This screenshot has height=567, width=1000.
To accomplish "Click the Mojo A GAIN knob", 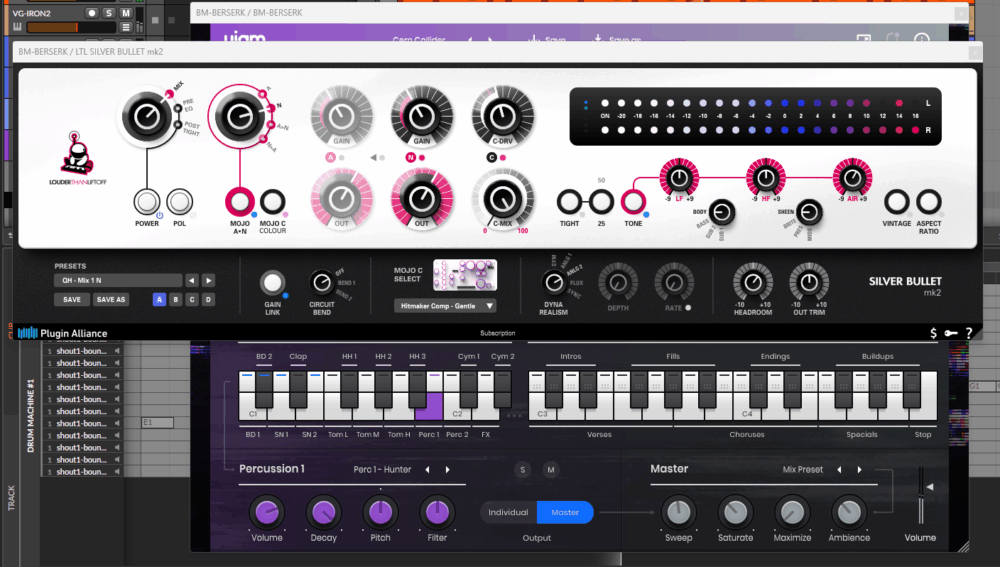I will coord(341,117).
